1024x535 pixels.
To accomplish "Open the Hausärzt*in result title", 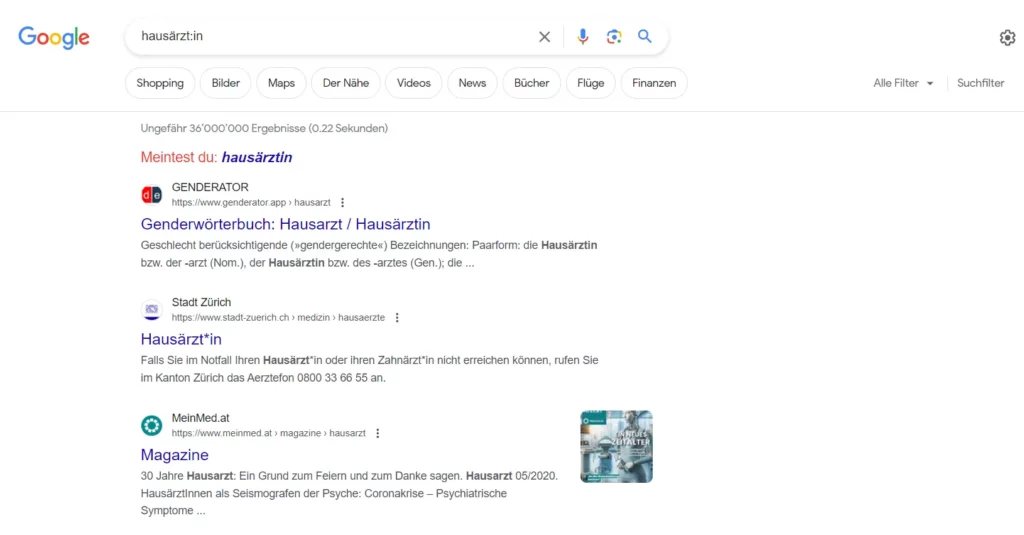I will 181,339.
